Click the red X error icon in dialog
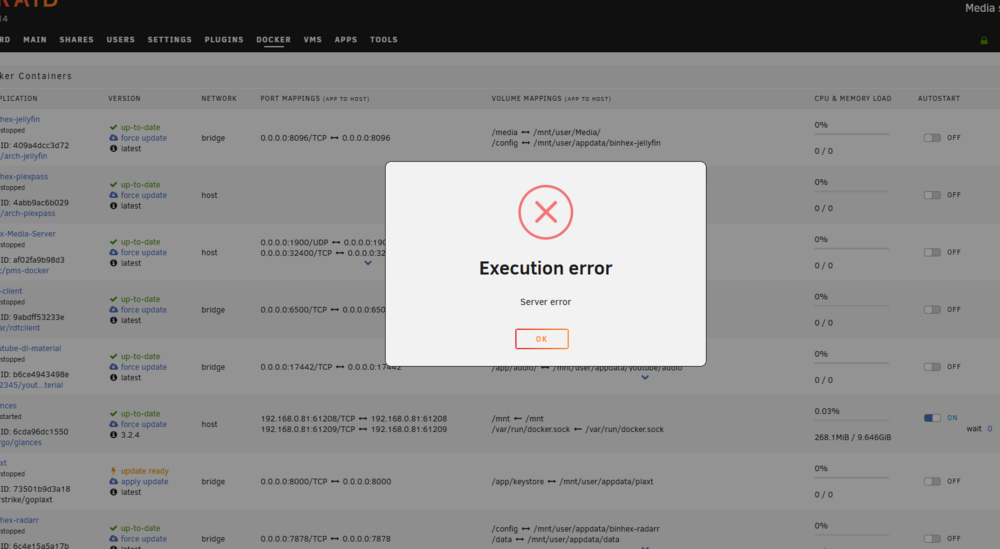The width and height of the screenshot is (1000, 549). pos(546,212)
